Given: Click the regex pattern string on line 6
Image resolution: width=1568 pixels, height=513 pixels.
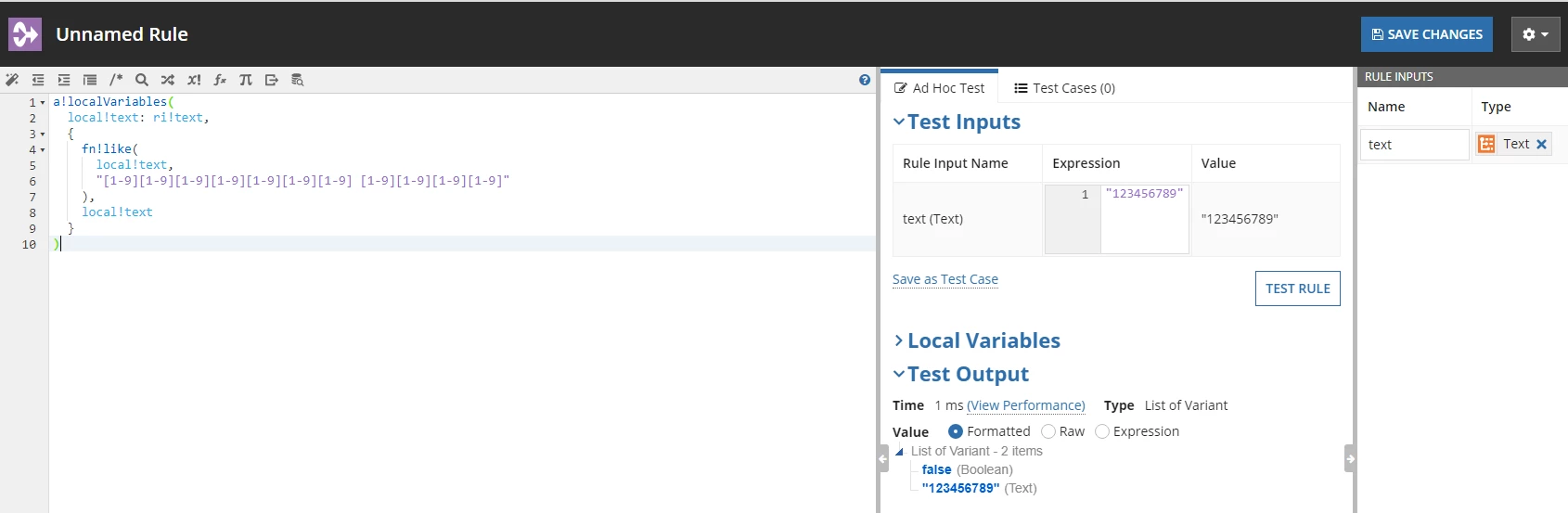Looking at the screenshot, I should click(303, 181).
